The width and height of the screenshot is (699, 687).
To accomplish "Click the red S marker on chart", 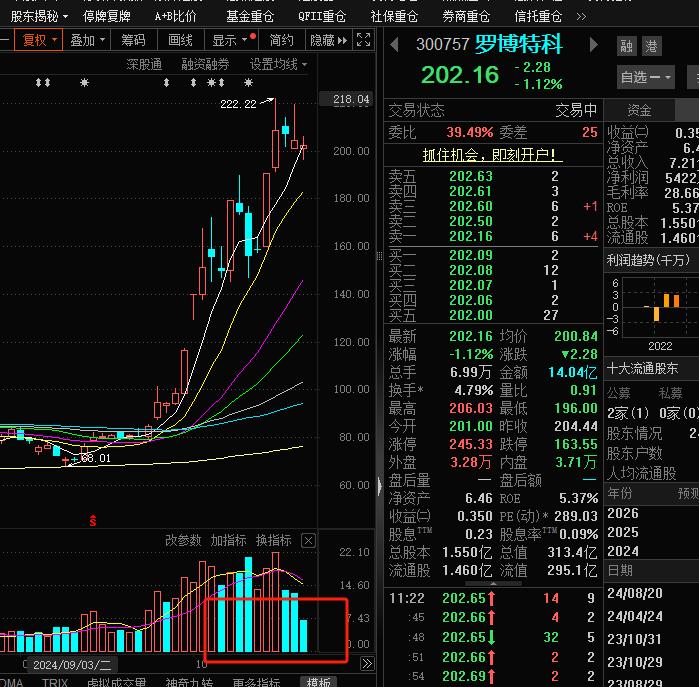I will (93, 520).
